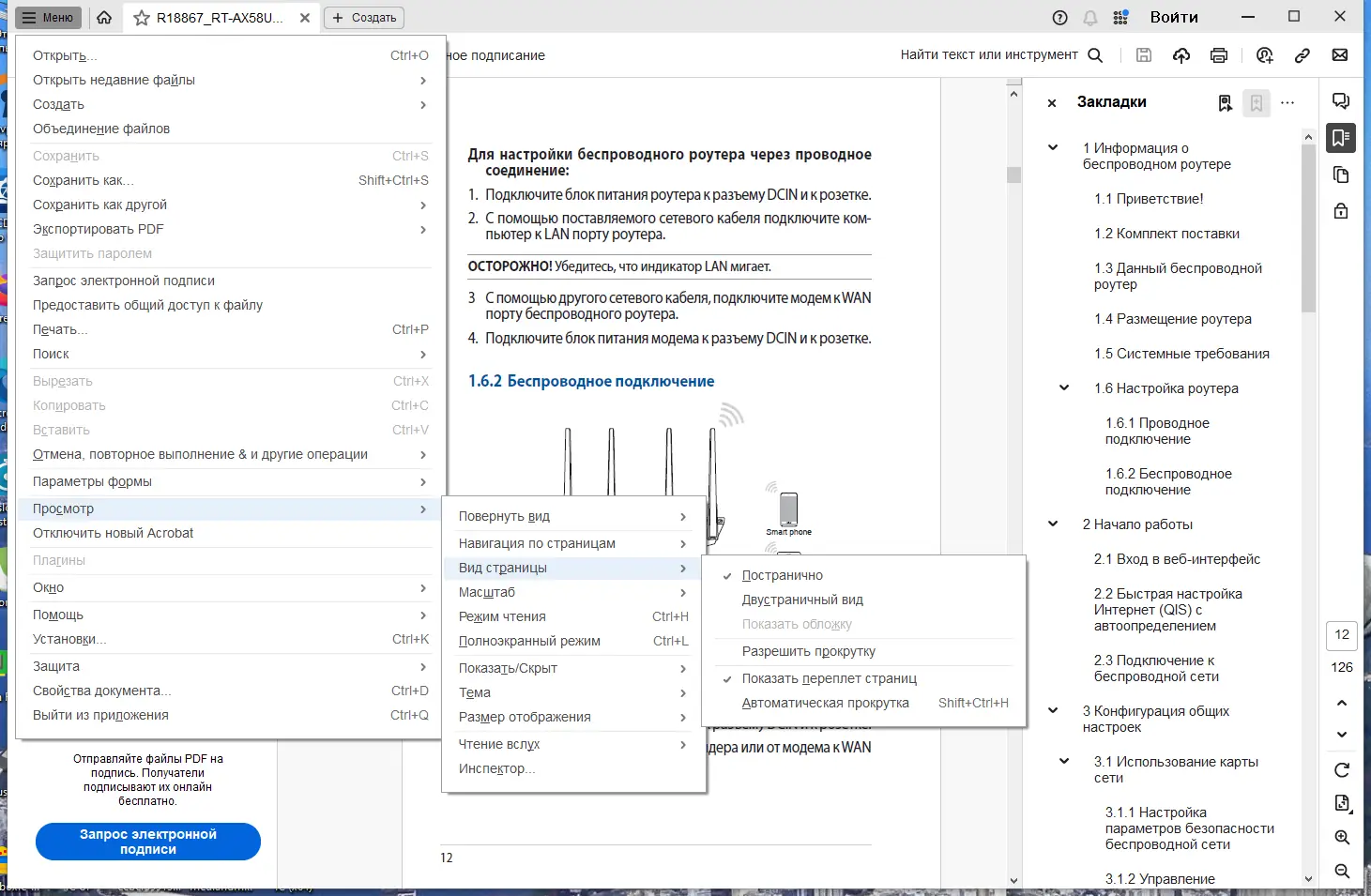Expand Открыть недавние файлы submenu
Viewport: 1371px width, 896px height.
[x=230, y=80]
